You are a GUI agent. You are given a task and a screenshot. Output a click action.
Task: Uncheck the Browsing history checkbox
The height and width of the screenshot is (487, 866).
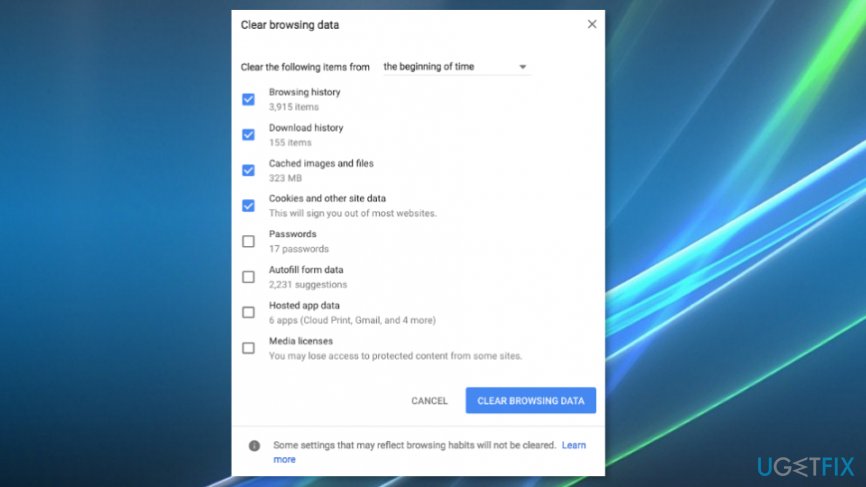(x=248, y=99)
